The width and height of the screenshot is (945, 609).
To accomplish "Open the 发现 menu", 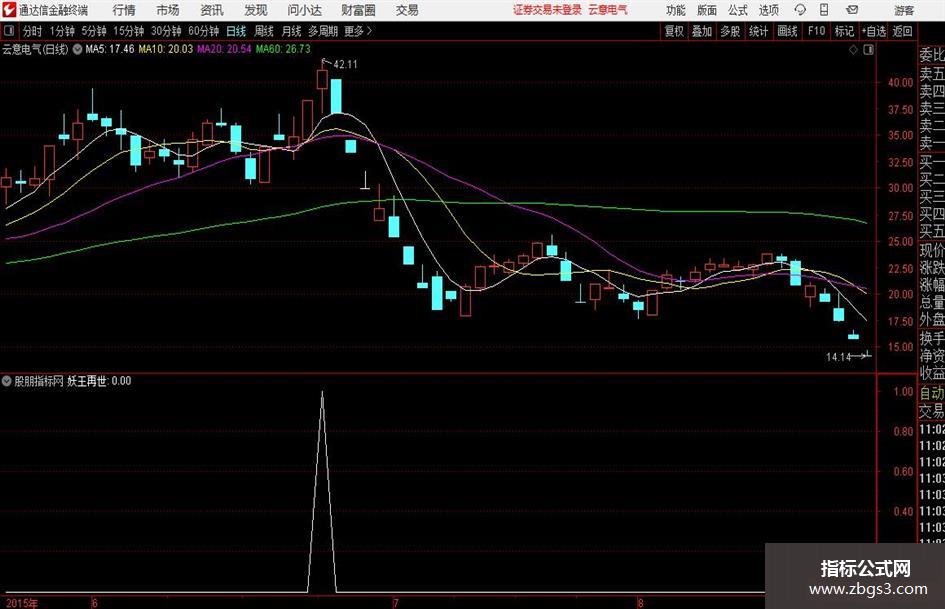I will (256, 10).
